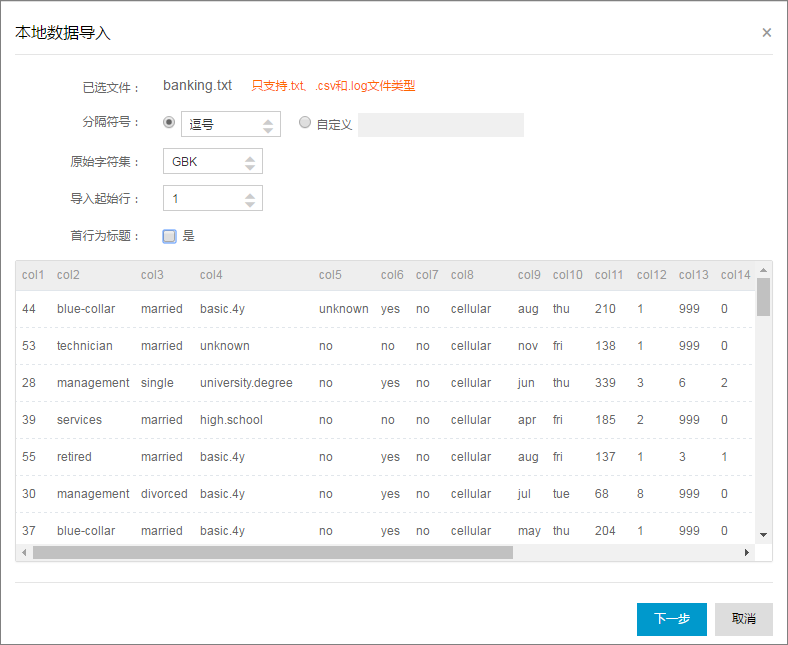The image size is (788, 645).
Task: Click the vertical scrollbar thumb
Action: 763,297
